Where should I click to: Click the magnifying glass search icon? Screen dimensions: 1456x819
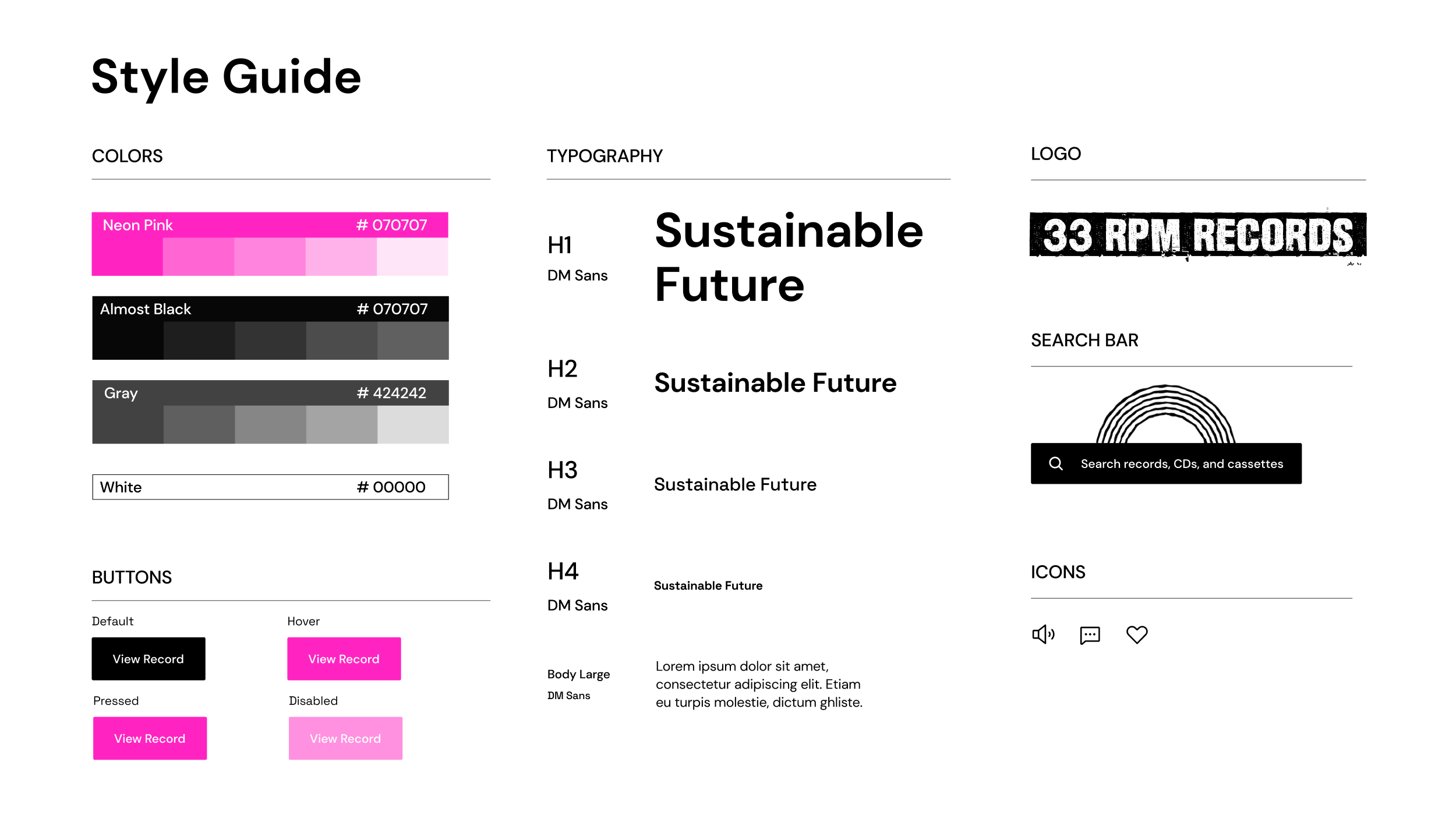(x=1056, y=463)
